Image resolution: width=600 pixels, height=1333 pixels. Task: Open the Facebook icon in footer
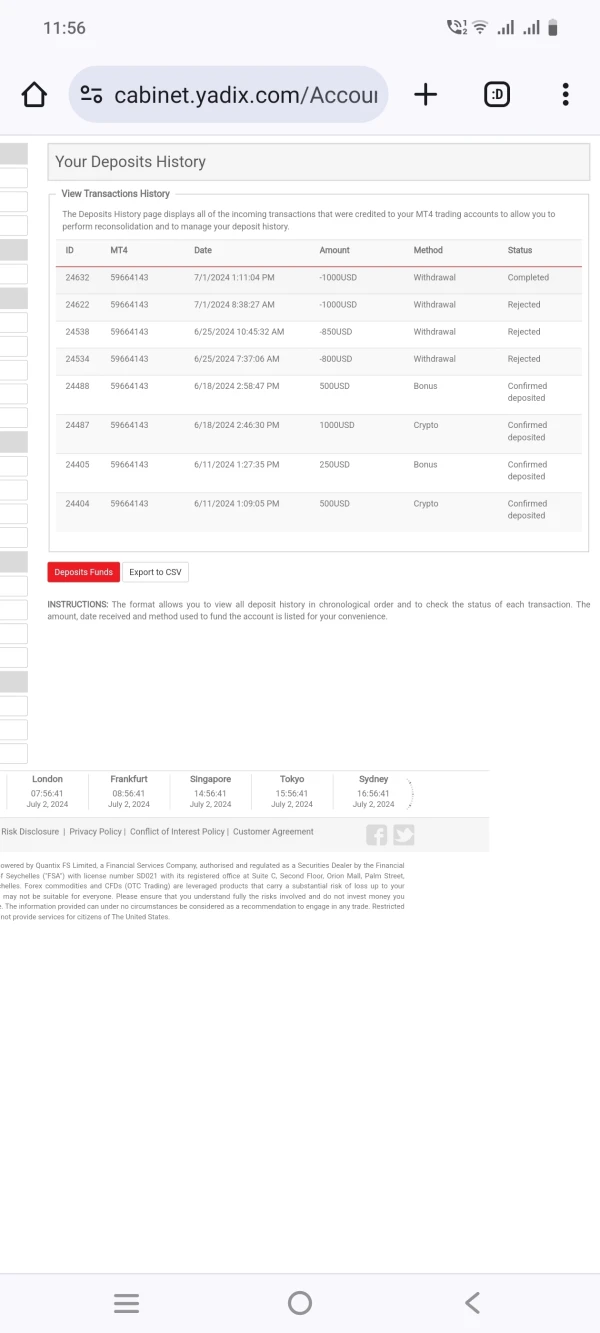[x=377, y=835]
